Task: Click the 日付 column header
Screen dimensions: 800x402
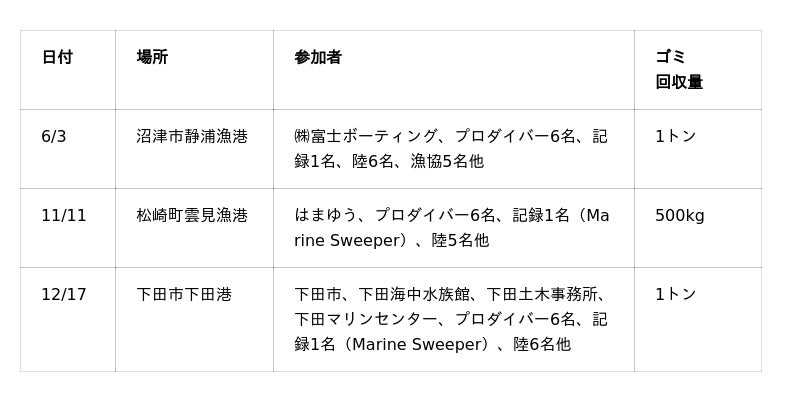Action: point(57,58)
